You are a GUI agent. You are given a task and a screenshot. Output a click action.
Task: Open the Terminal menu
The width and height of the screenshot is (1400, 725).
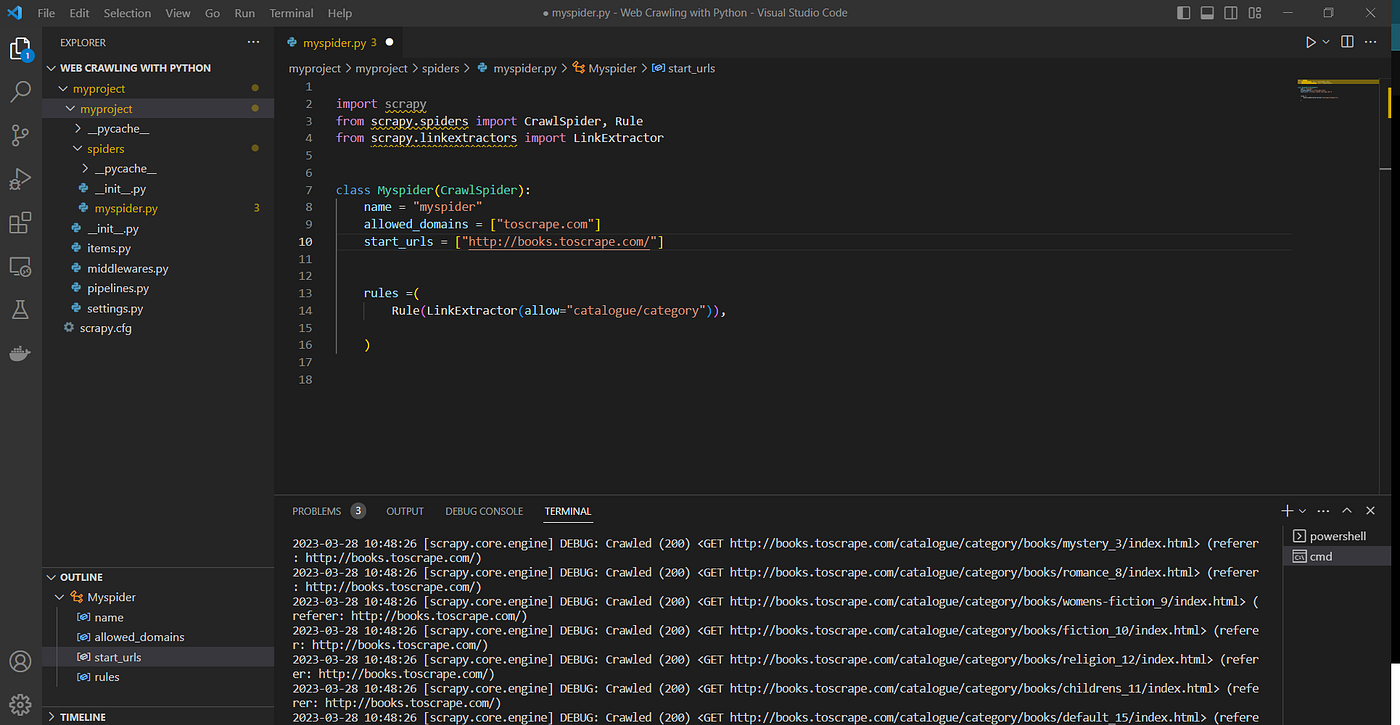(291, 13)
